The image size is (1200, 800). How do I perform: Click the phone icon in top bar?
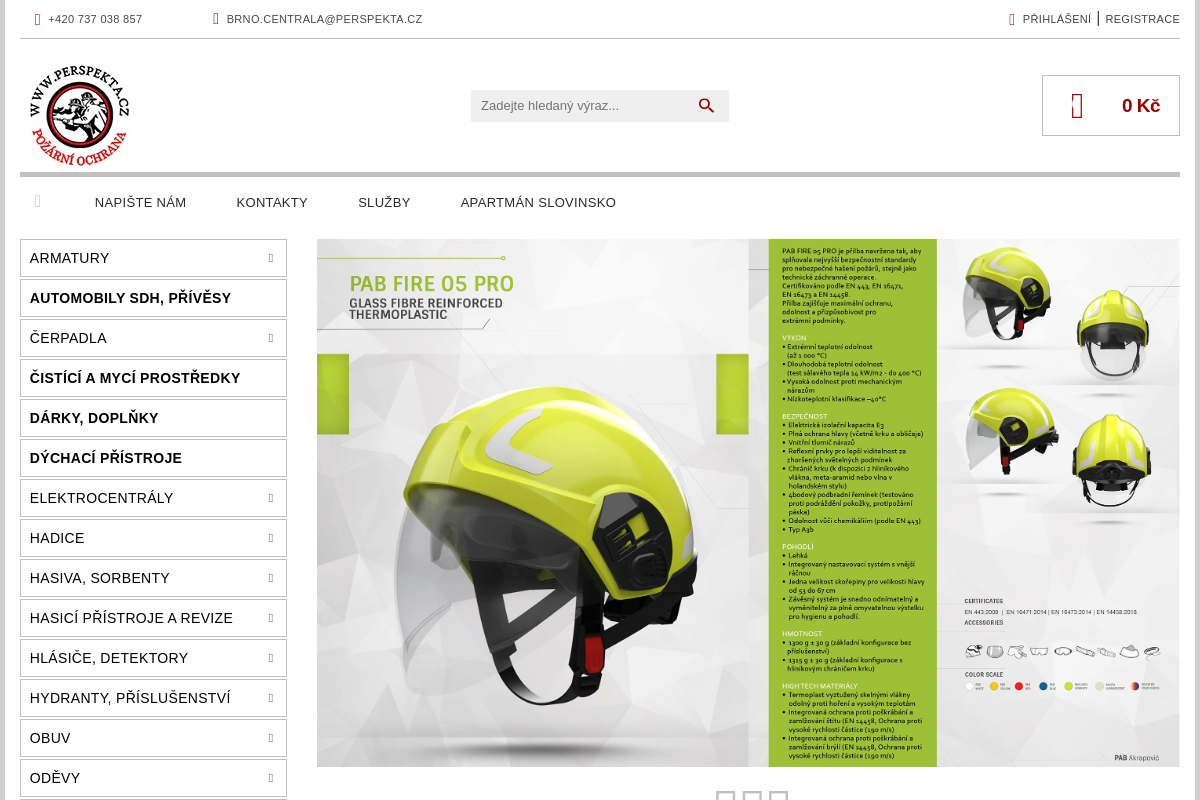click(38, 19)
